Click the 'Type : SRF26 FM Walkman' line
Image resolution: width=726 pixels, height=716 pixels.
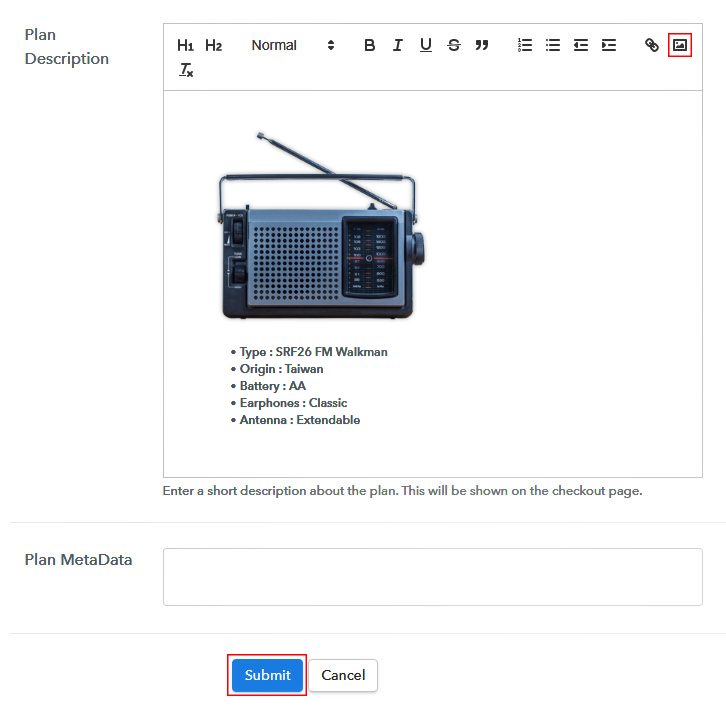pyautogui.click(x=313, y=352)
